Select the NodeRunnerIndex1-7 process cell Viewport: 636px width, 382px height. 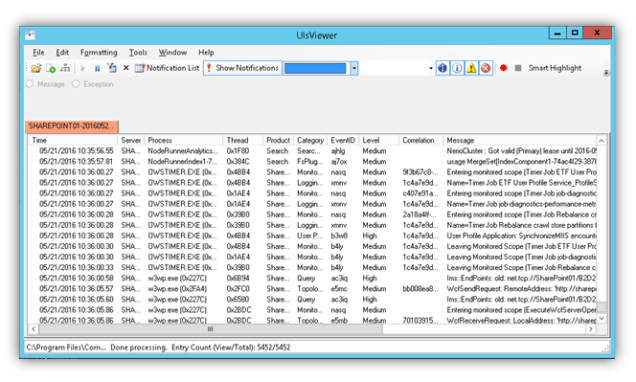[x=183, y=161]
